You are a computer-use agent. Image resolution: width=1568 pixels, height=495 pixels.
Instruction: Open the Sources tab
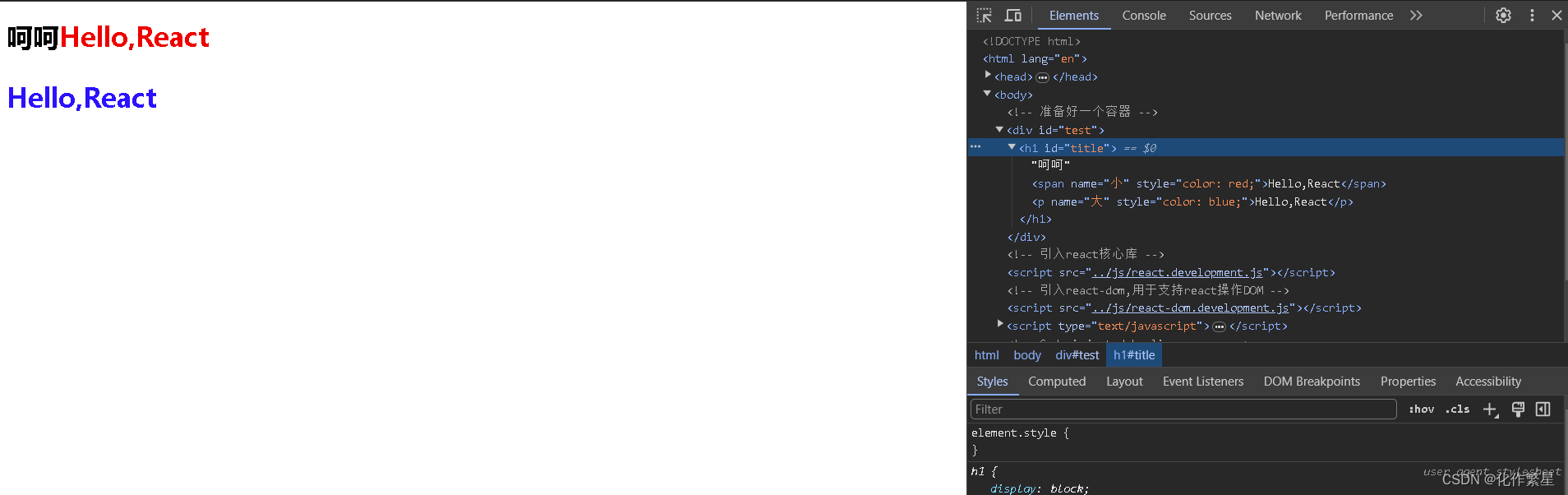click(x=1210, y=16)
